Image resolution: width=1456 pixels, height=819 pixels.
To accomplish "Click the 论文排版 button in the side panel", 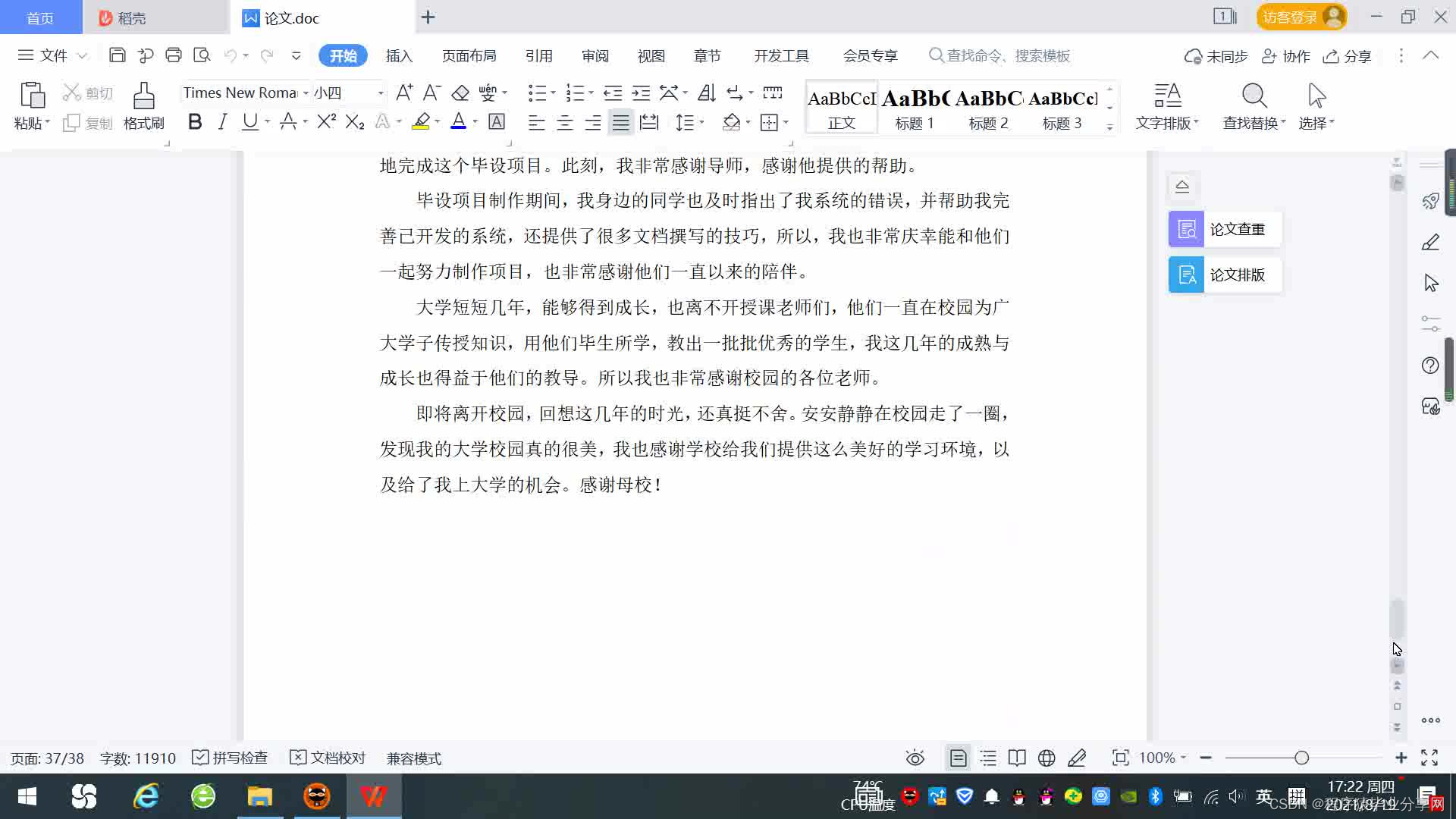I will pyautogui.click(x=1224, y=275).
